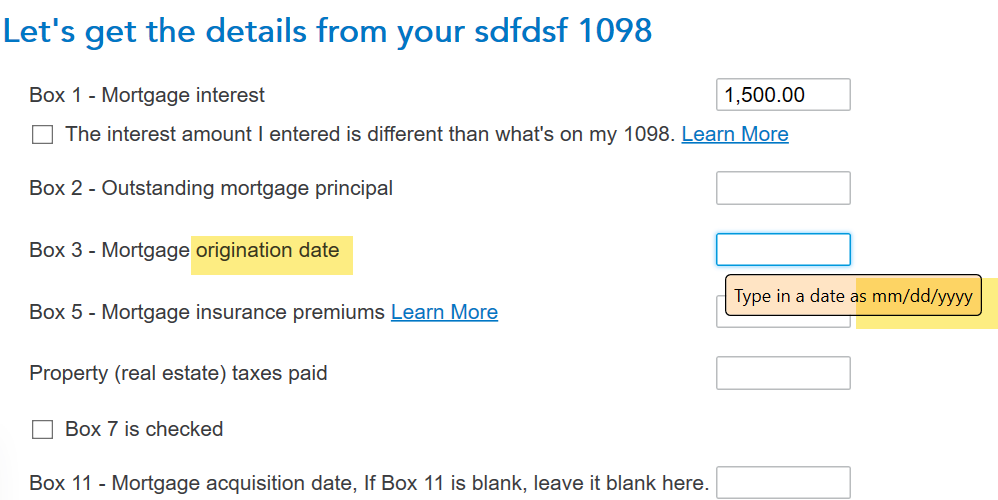This screenshot has width=998, height=500.
Task: Click the 'interest amount I entered is different' text
Action: click(x=370, y=134)
